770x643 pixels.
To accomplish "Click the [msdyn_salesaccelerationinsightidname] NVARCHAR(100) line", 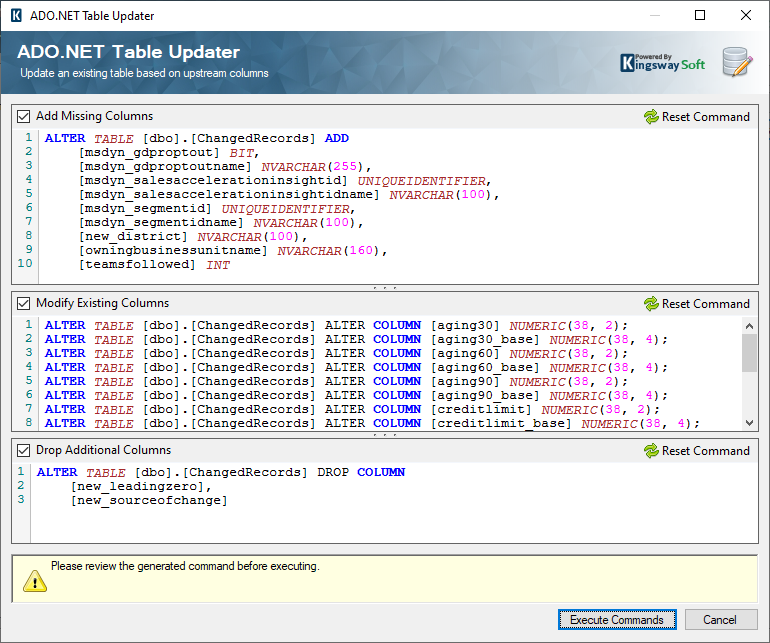I will [x=289, y=195].
